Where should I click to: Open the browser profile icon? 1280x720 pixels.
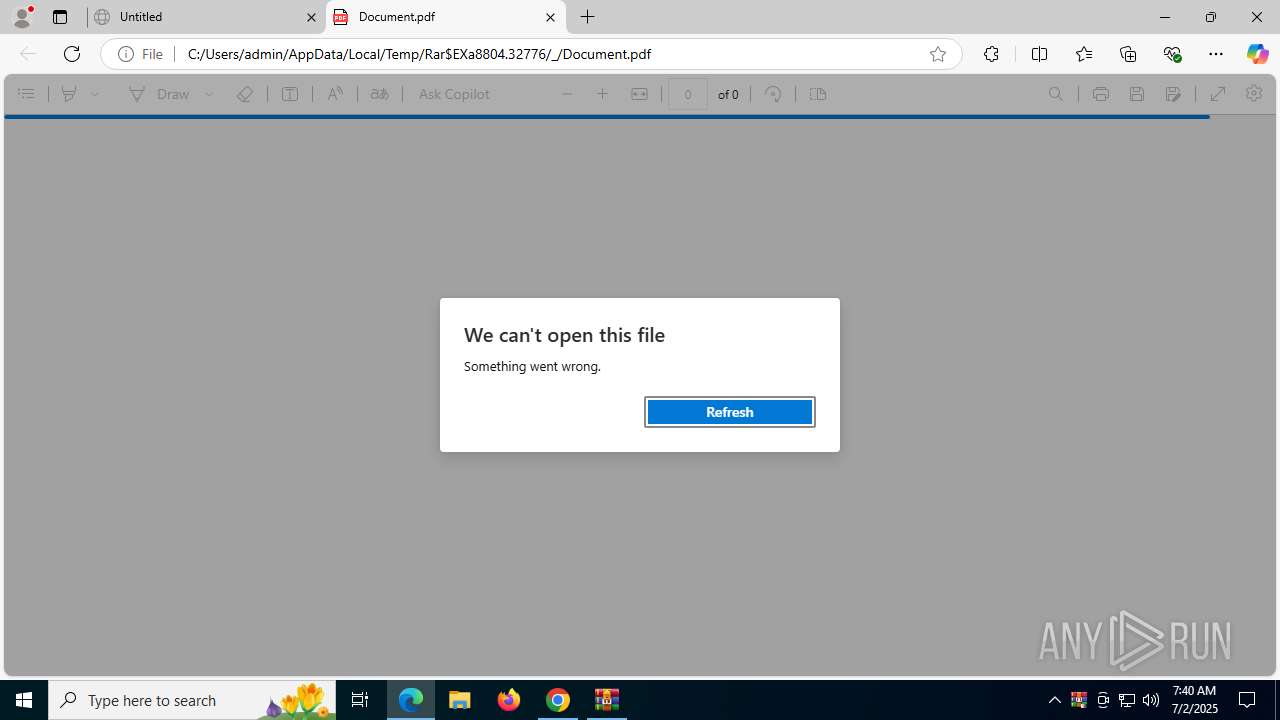[x=22, y=16]
